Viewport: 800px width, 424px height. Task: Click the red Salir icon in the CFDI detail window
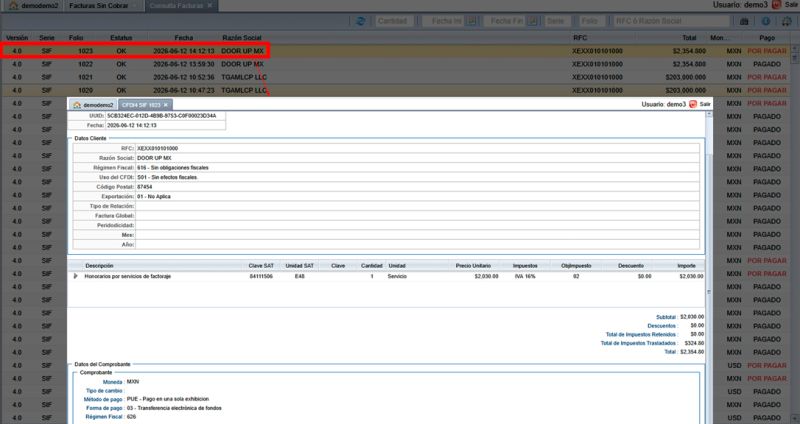(693, 104)
